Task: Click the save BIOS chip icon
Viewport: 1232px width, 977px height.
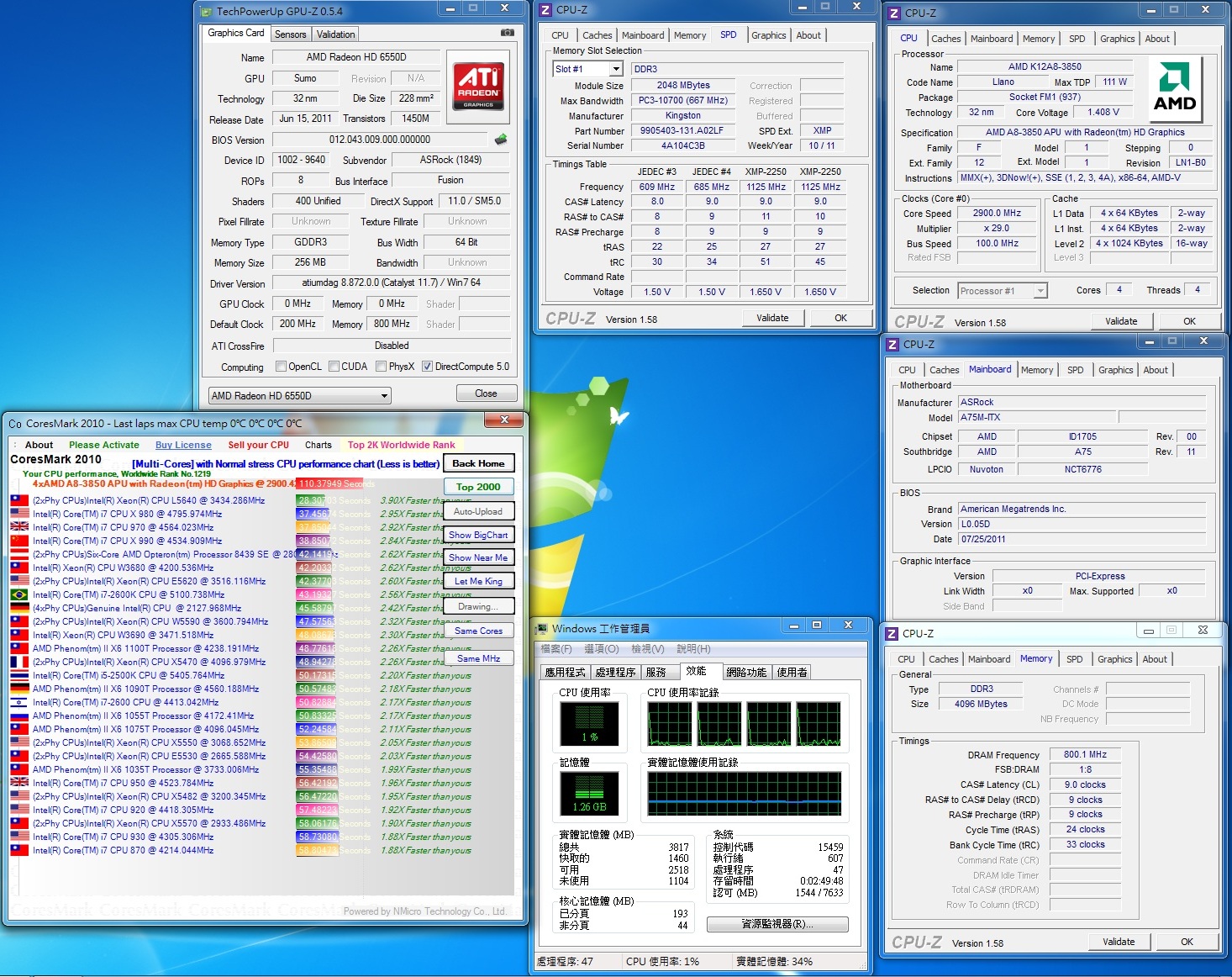Action: 501,140
